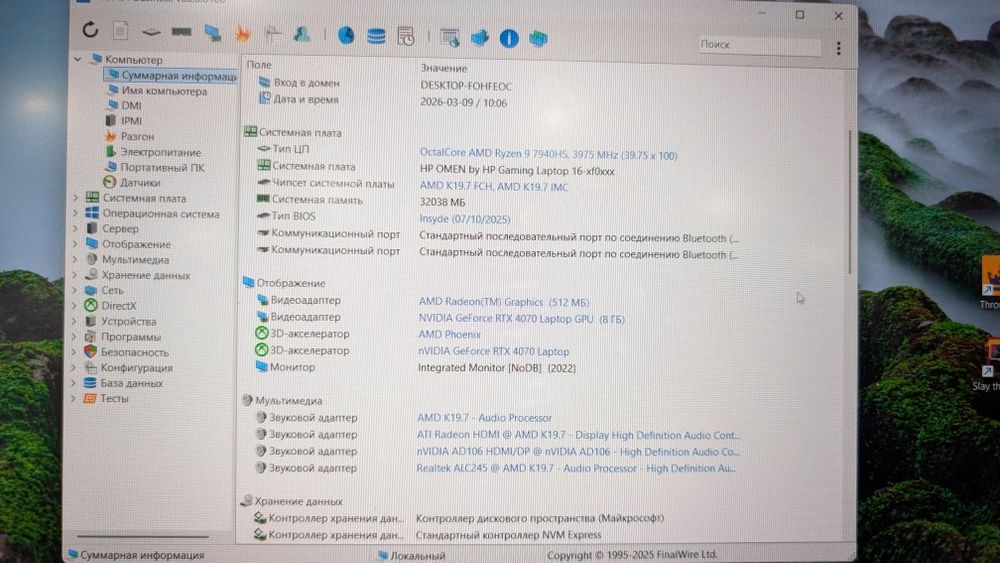Click the horizontal scrollbar under the tree
Viewport: 1000px width, 563px height.
(x=143, y=536)
